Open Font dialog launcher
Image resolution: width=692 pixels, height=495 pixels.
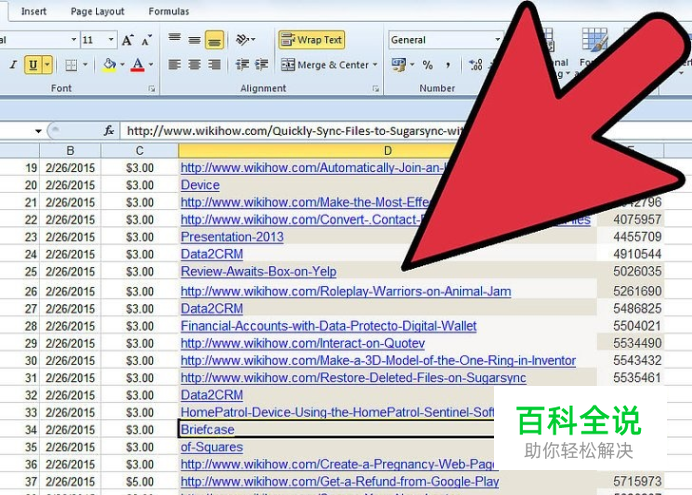tap(151, 89)
